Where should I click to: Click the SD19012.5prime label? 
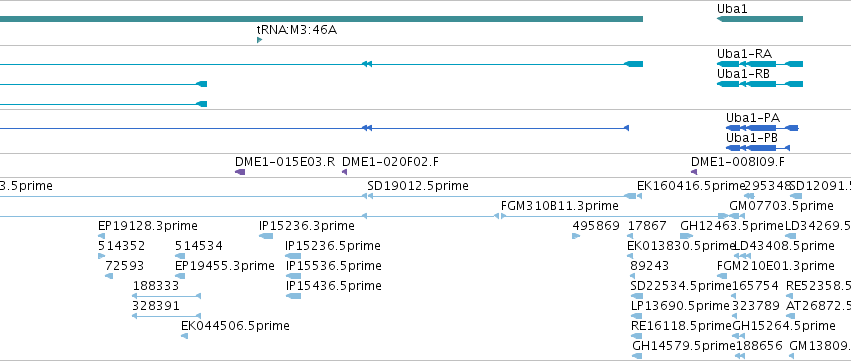(418, 186)
